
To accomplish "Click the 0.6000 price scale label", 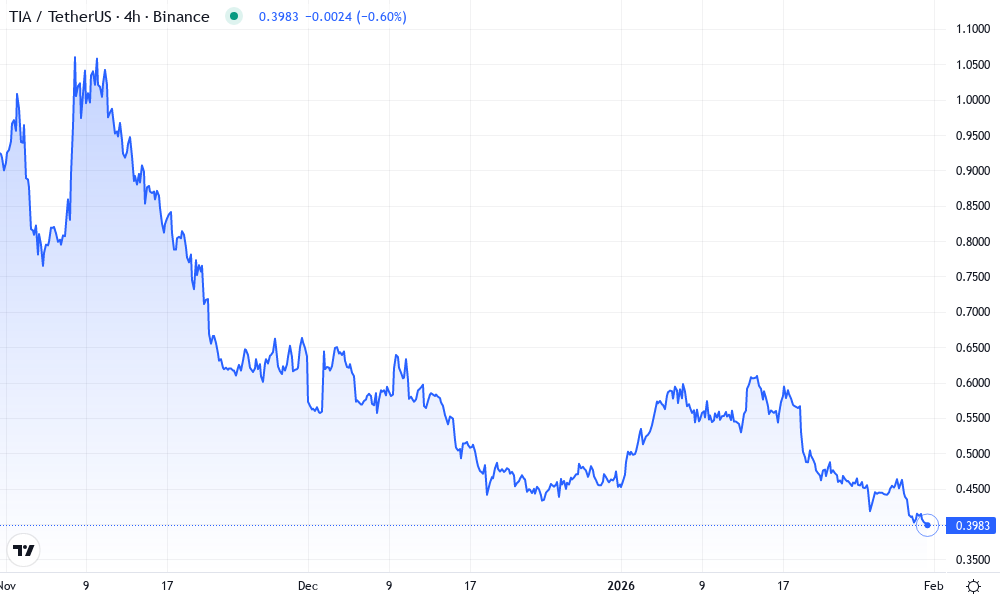I will click(x=973, y=383).
